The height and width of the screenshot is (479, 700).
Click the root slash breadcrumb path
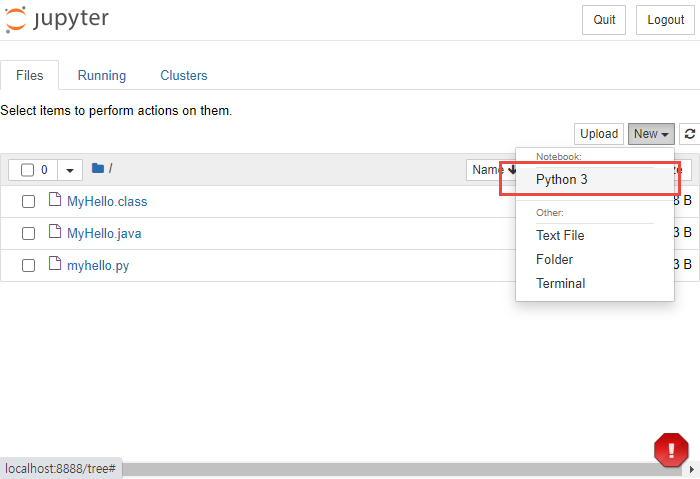pos(110,168)
